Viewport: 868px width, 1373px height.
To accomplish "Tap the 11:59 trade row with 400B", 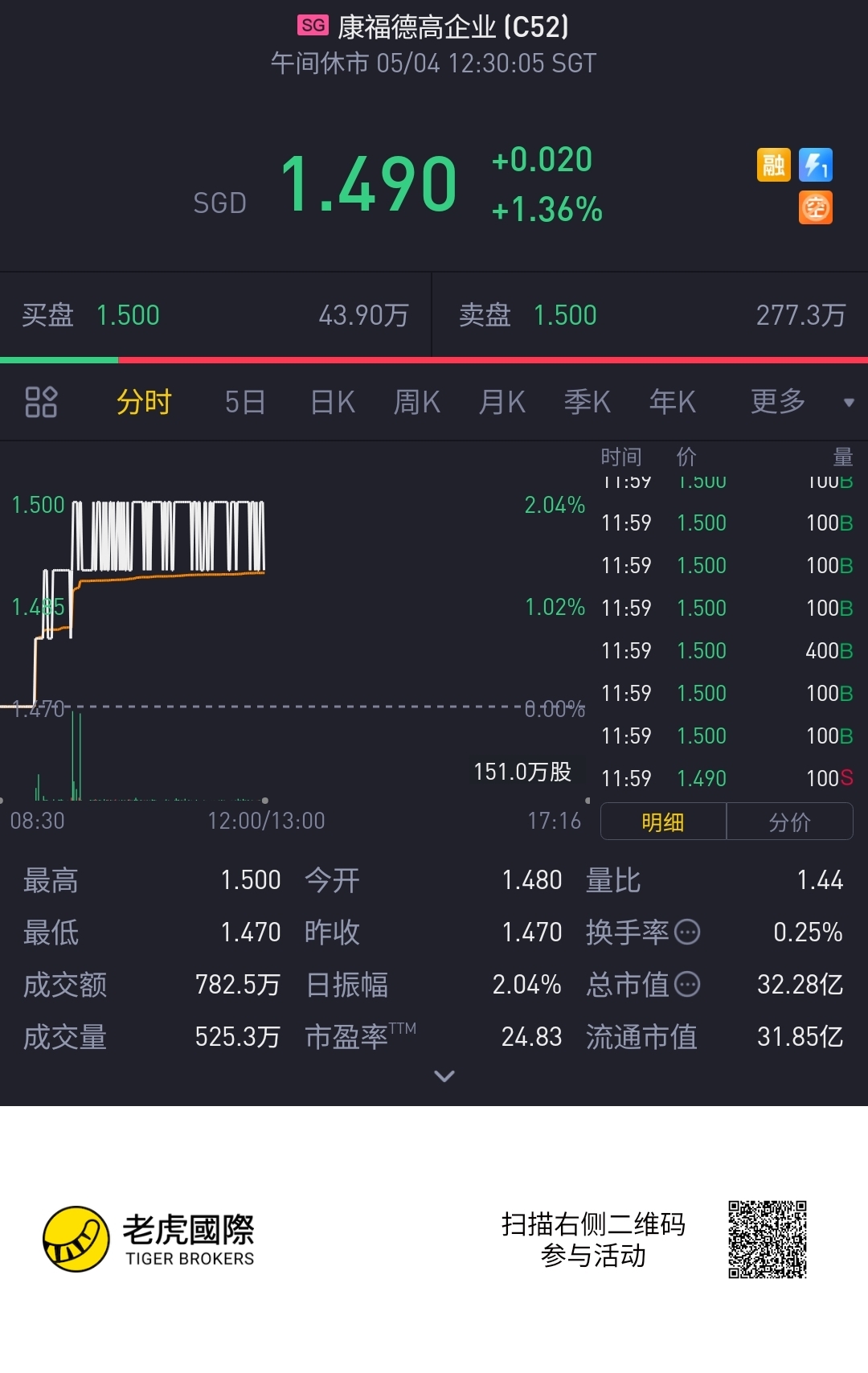I will pos(727,650).
